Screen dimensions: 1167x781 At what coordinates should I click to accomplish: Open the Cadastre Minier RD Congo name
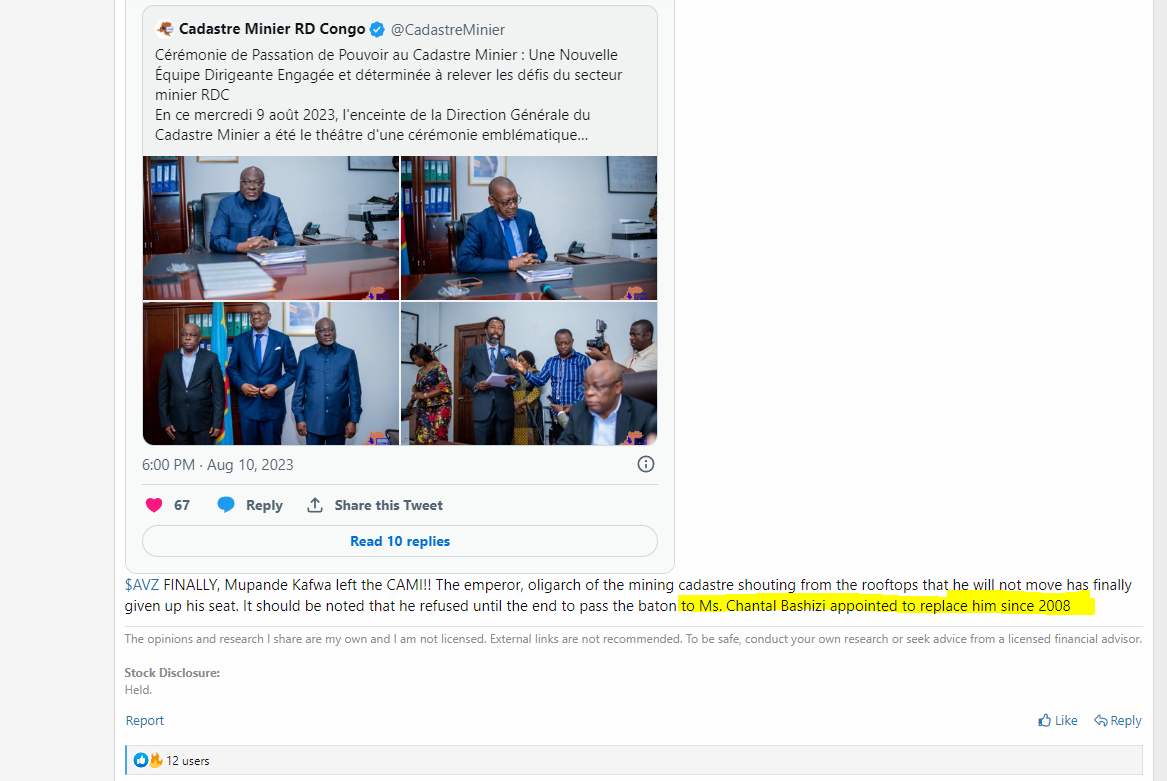(x=272, y=29)
